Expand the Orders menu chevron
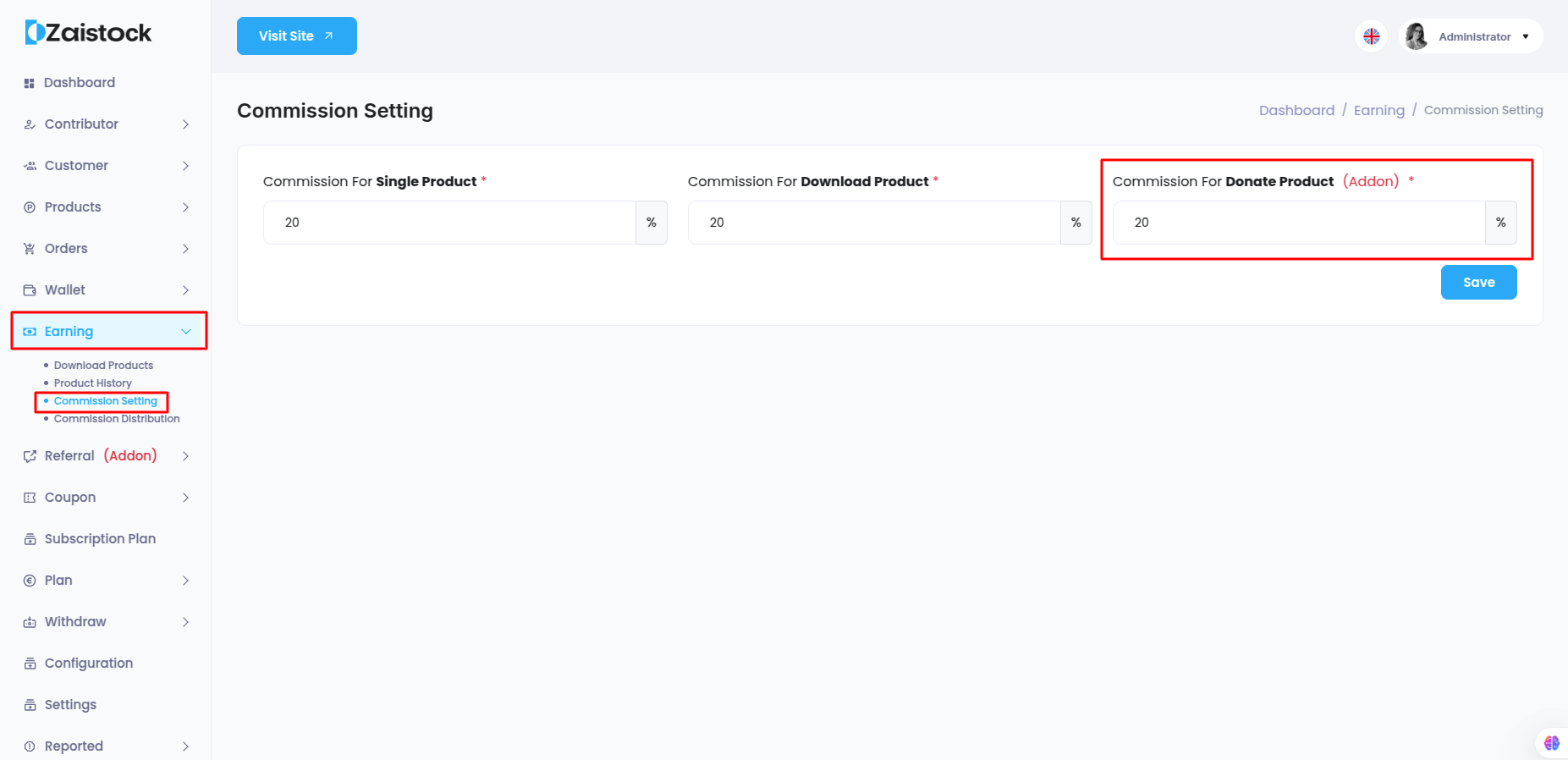 click(x=186, y=249)
